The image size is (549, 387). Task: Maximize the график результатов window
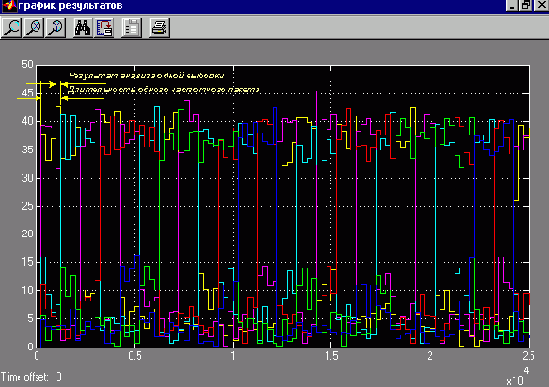click(526, 5)
